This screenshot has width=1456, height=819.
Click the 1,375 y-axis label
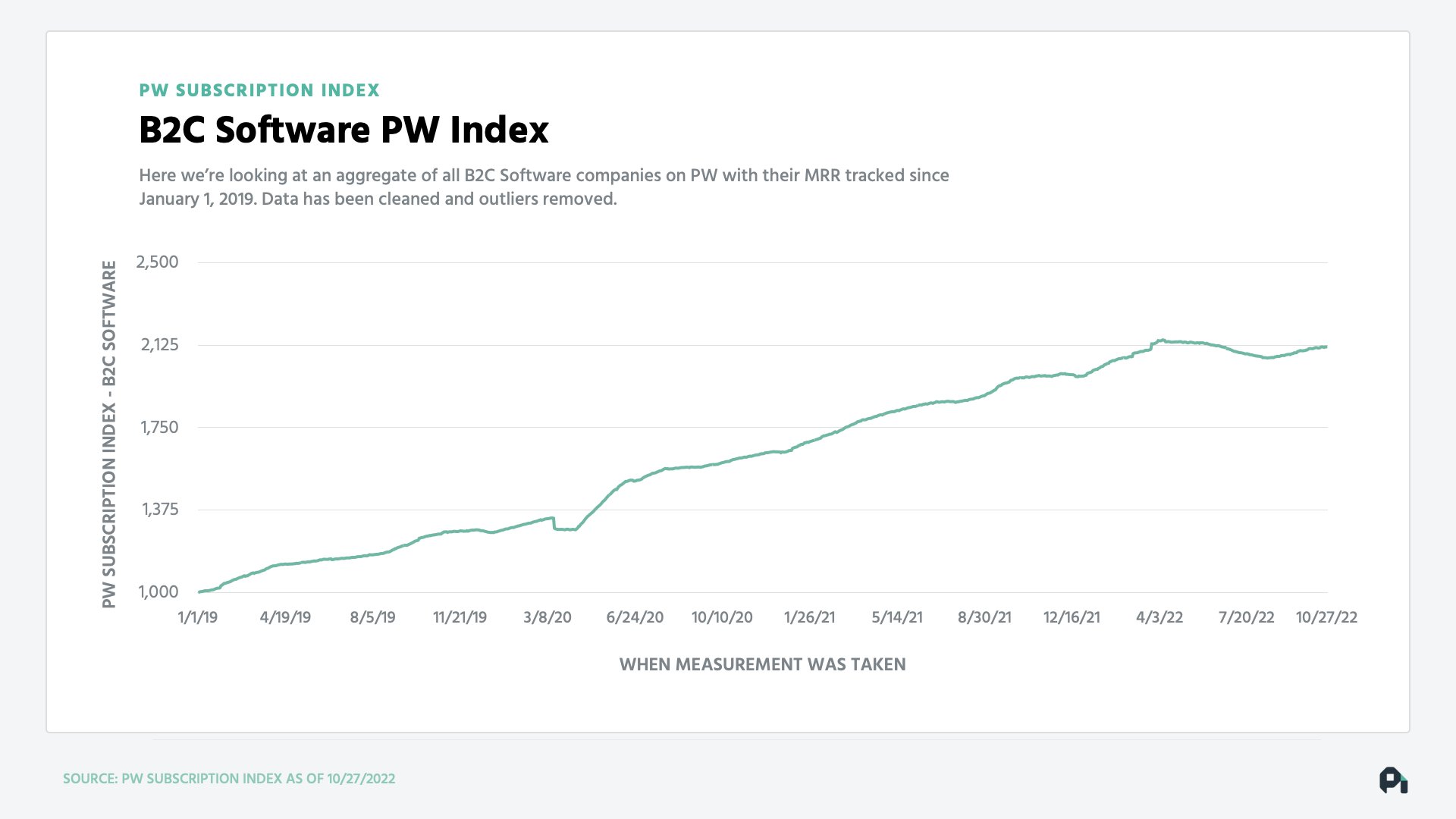[x=160, y=510]
